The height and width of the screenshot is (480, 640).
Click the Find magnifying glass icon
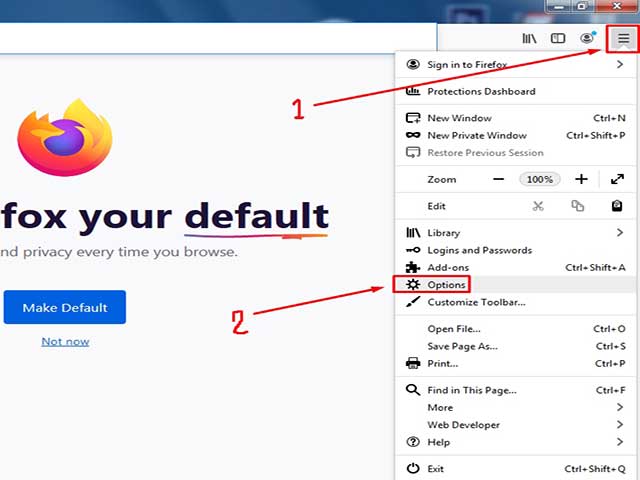[x=413, y=390]
